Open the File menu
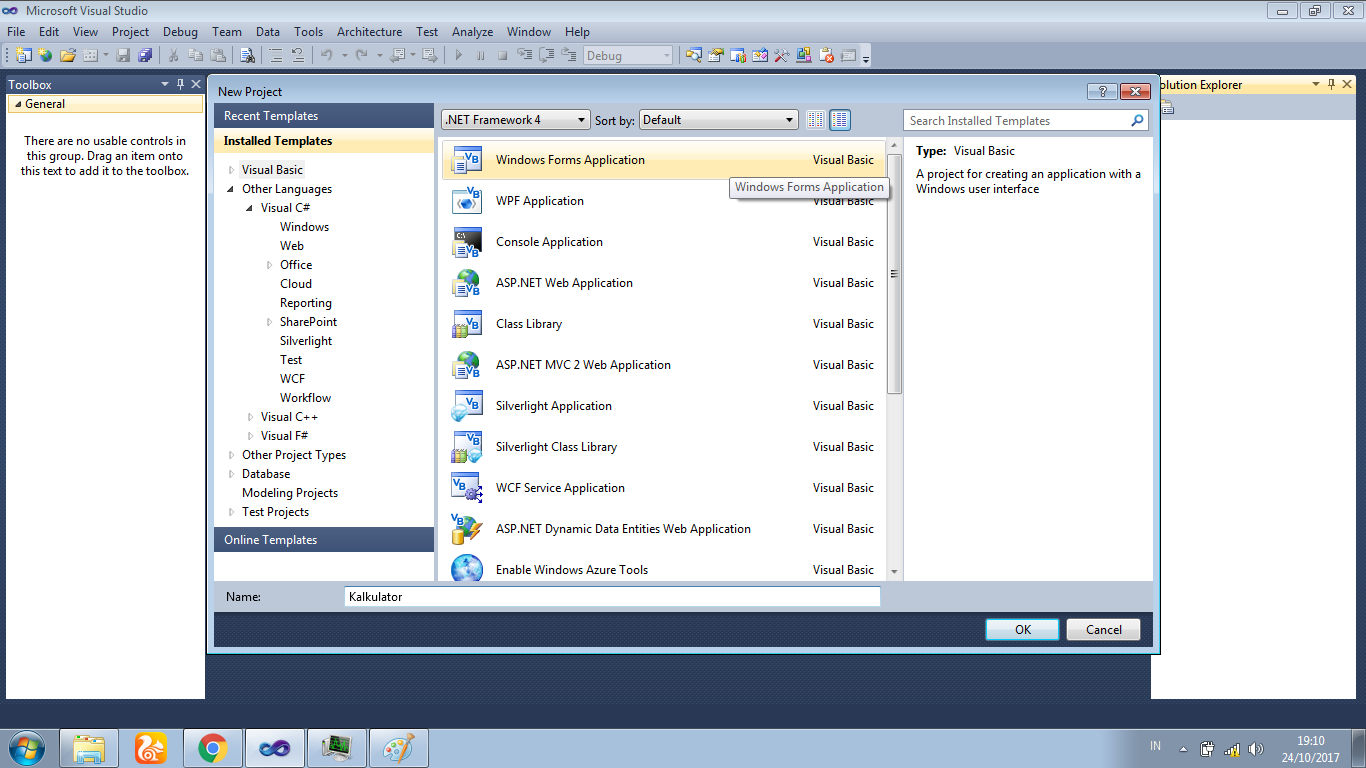 coord(16,32)
